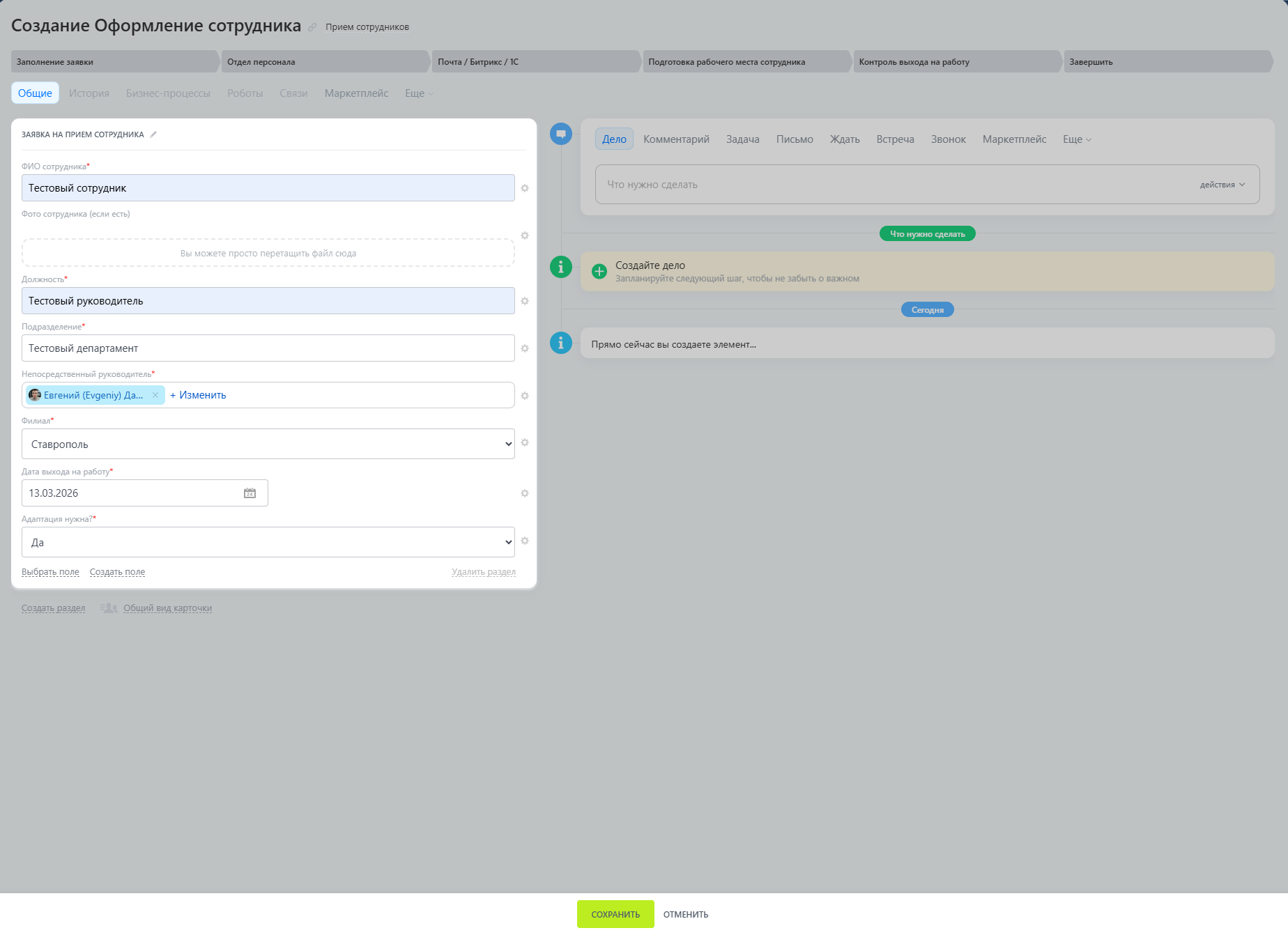Switch to the Общие tab

35,93
